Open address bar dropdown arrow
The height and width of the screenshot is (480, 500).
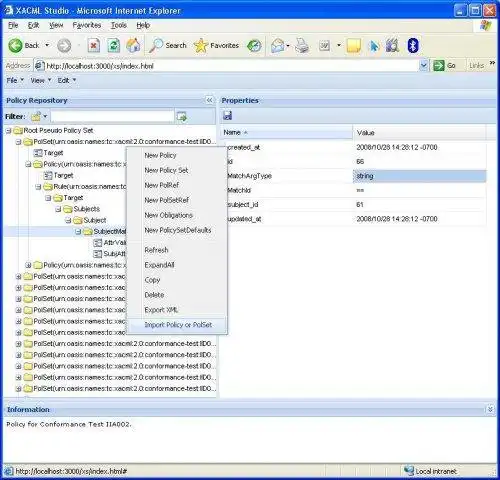pyautogui.click(x=423, y=66)
